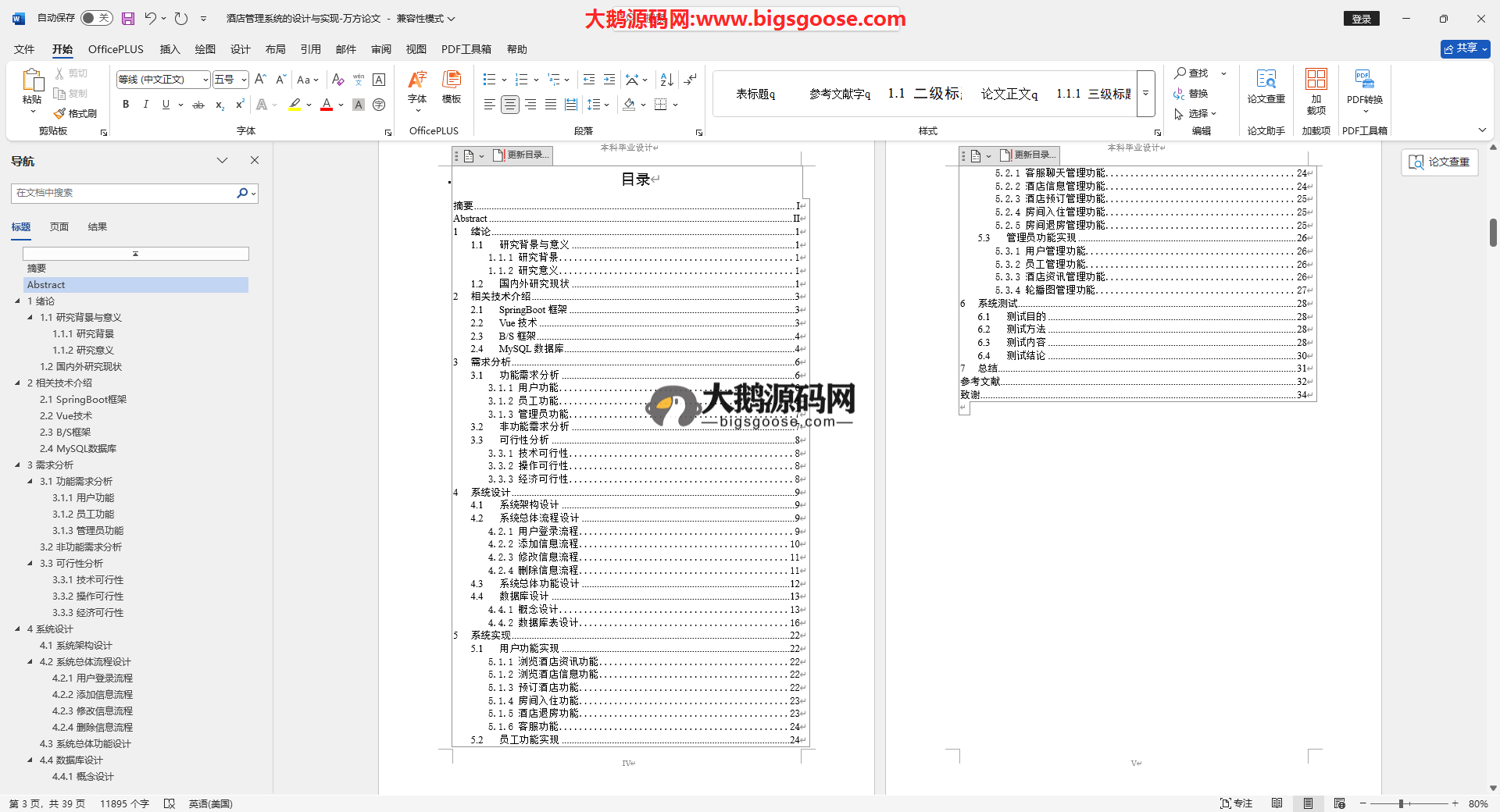Viewport: 1500px width, 812px height.
Task: Click the 共享 share button
Action: point(1465,48)
